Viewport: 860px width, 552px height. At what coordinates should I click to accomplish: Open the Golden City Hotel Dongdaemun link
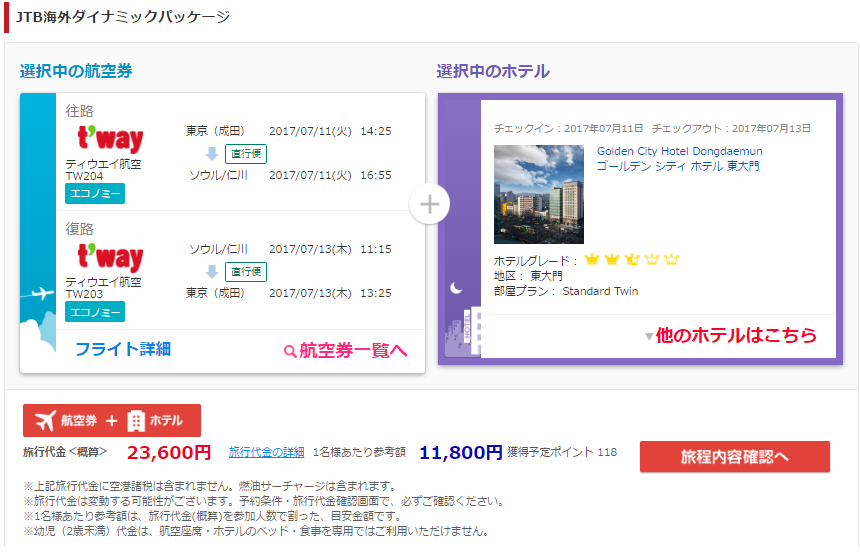[680, 151]
